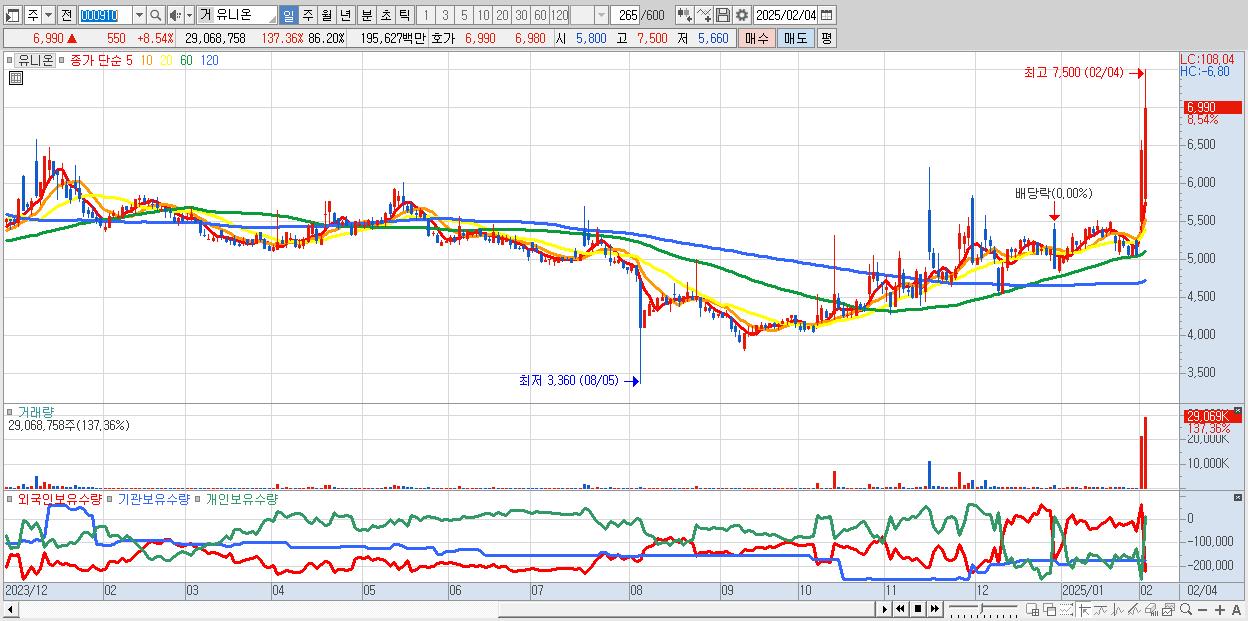Click the 거래량 volume panel label
Image resolution: width=1248 pixels, height=621 pixels.
coord(35,411)
